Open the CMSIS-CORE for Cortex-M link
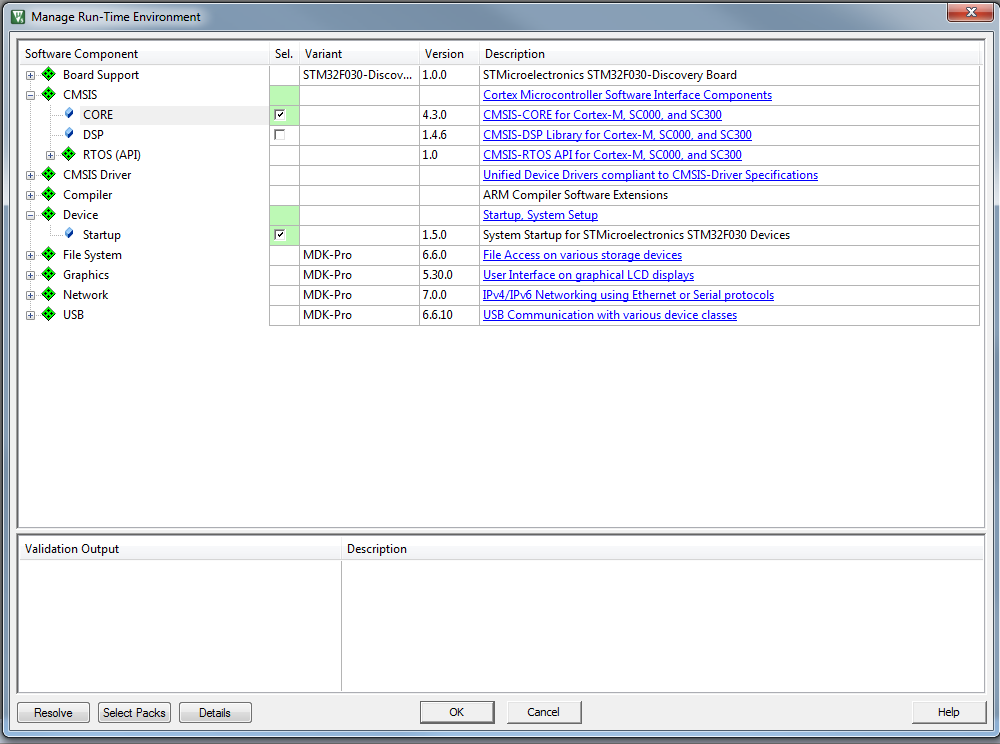1000x744 pixels. (602, 115)
